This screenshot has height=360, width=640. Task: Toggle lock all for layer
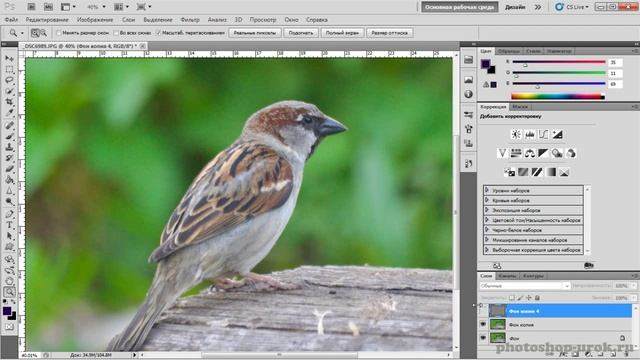click(537, 298)
